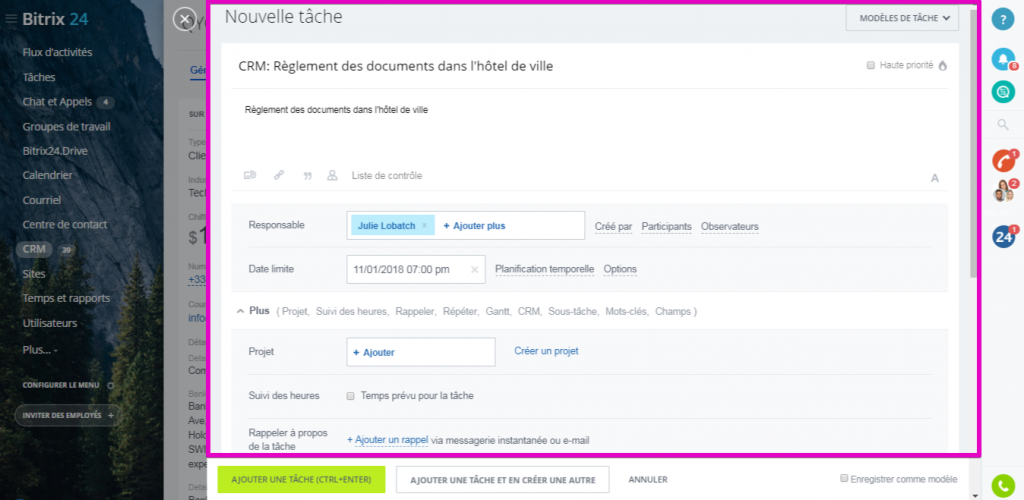Click Configurer le menu
Viewport: 1024px width, 500px height.
tap(63, 385)
